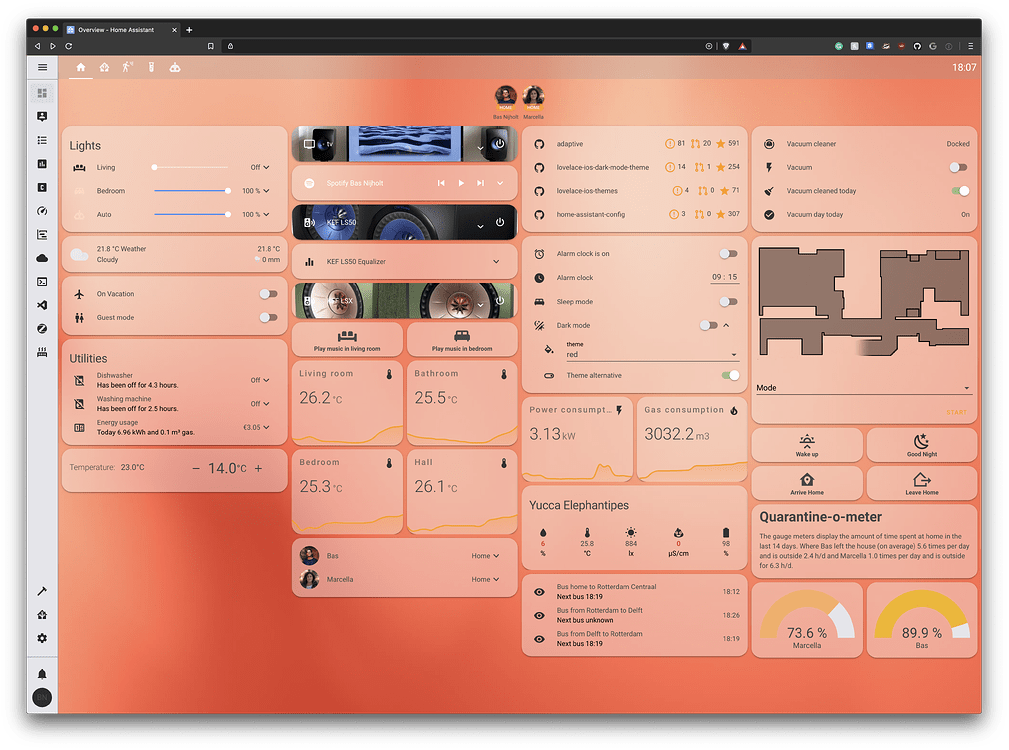This screenshot has height=750, width=1009.
Task: Switch to the home view tab
Action: click(81, 67)
